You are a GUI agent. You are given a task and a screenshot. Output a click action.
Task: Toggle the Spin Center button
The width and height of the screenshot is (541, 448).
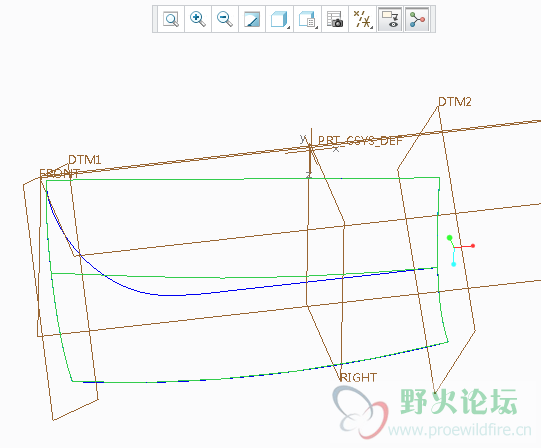pyautogui.click(x=417, y=19)
